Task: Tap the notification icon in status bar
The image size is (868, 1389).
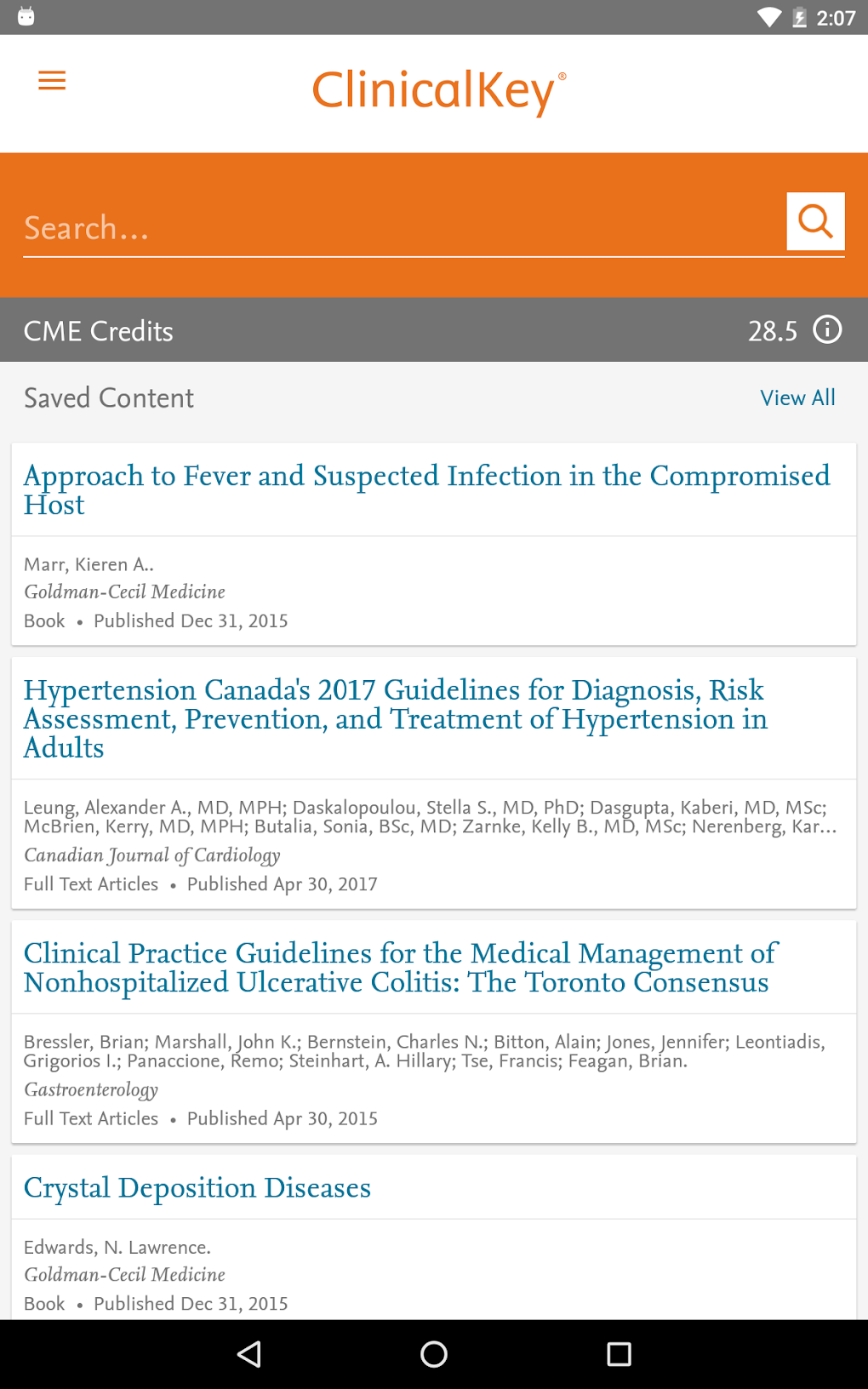Action: pyautogui.click(x=26, y=17)
